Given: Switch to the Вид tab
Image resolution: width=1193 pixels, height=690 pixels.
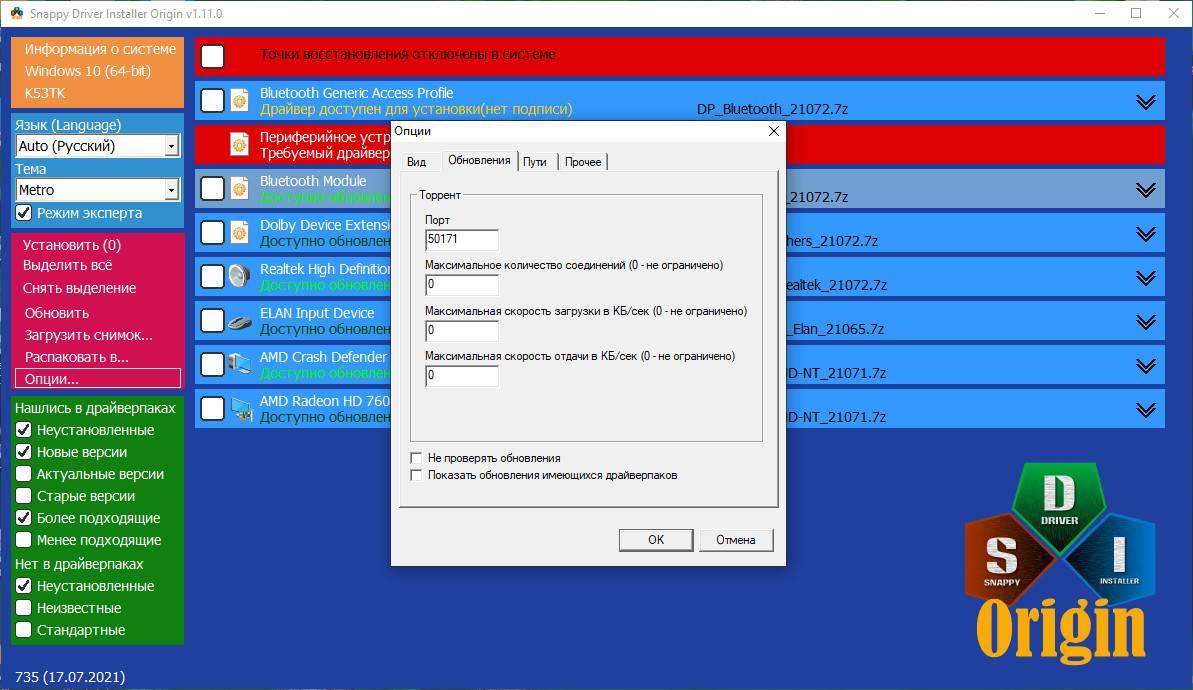Looking at the screenshot, I should point(416,162).
